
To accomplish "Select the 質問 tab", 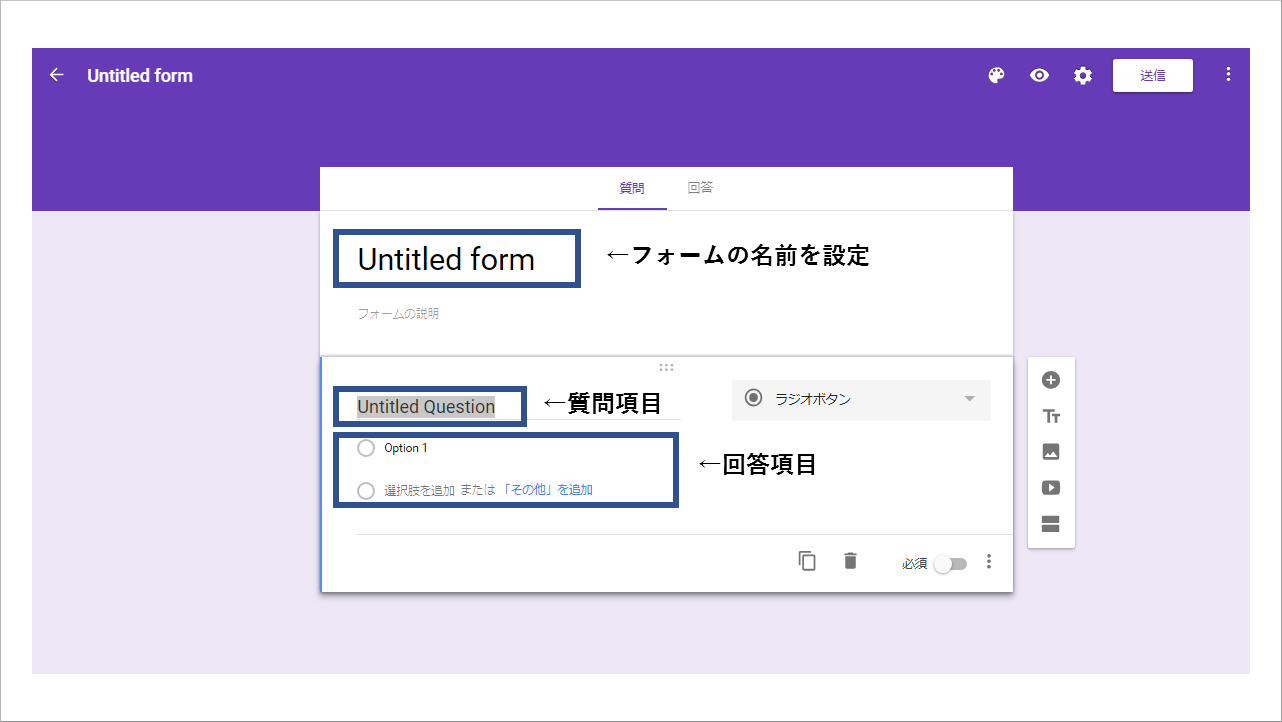I will click(632, 188).
